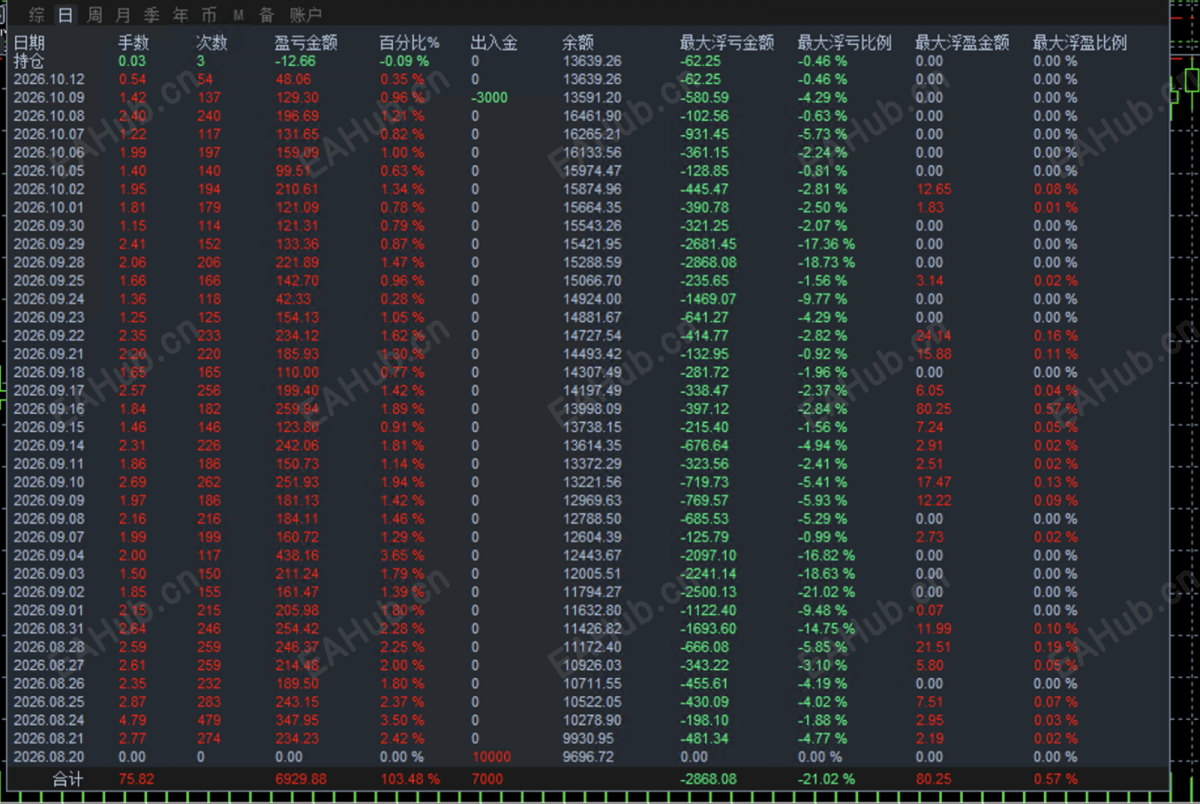
Task: Click the 合计 totals row label
Action: coord(68,779)
